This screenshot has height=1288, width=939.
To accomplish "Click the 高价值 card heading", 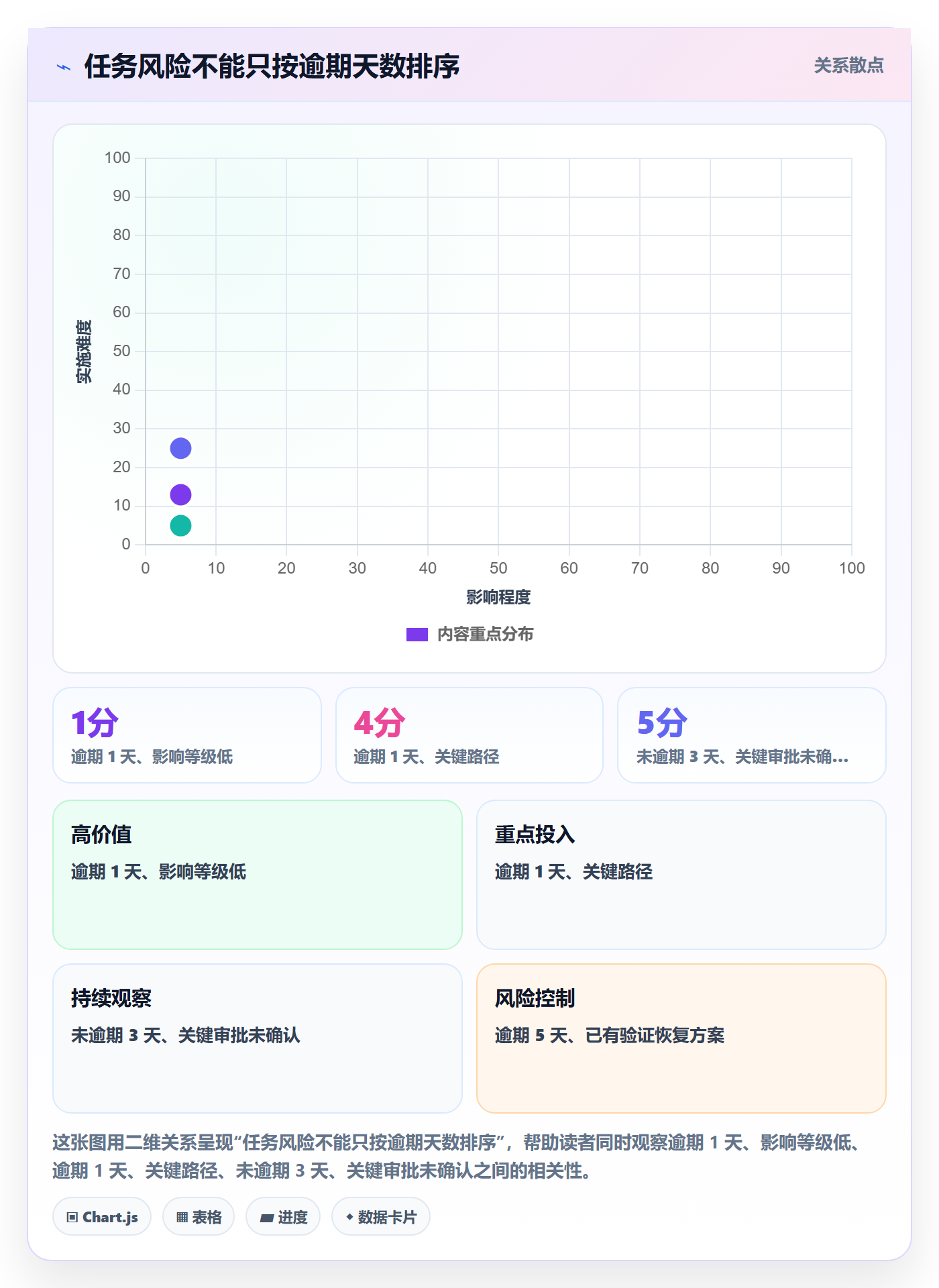I will 101,835.
